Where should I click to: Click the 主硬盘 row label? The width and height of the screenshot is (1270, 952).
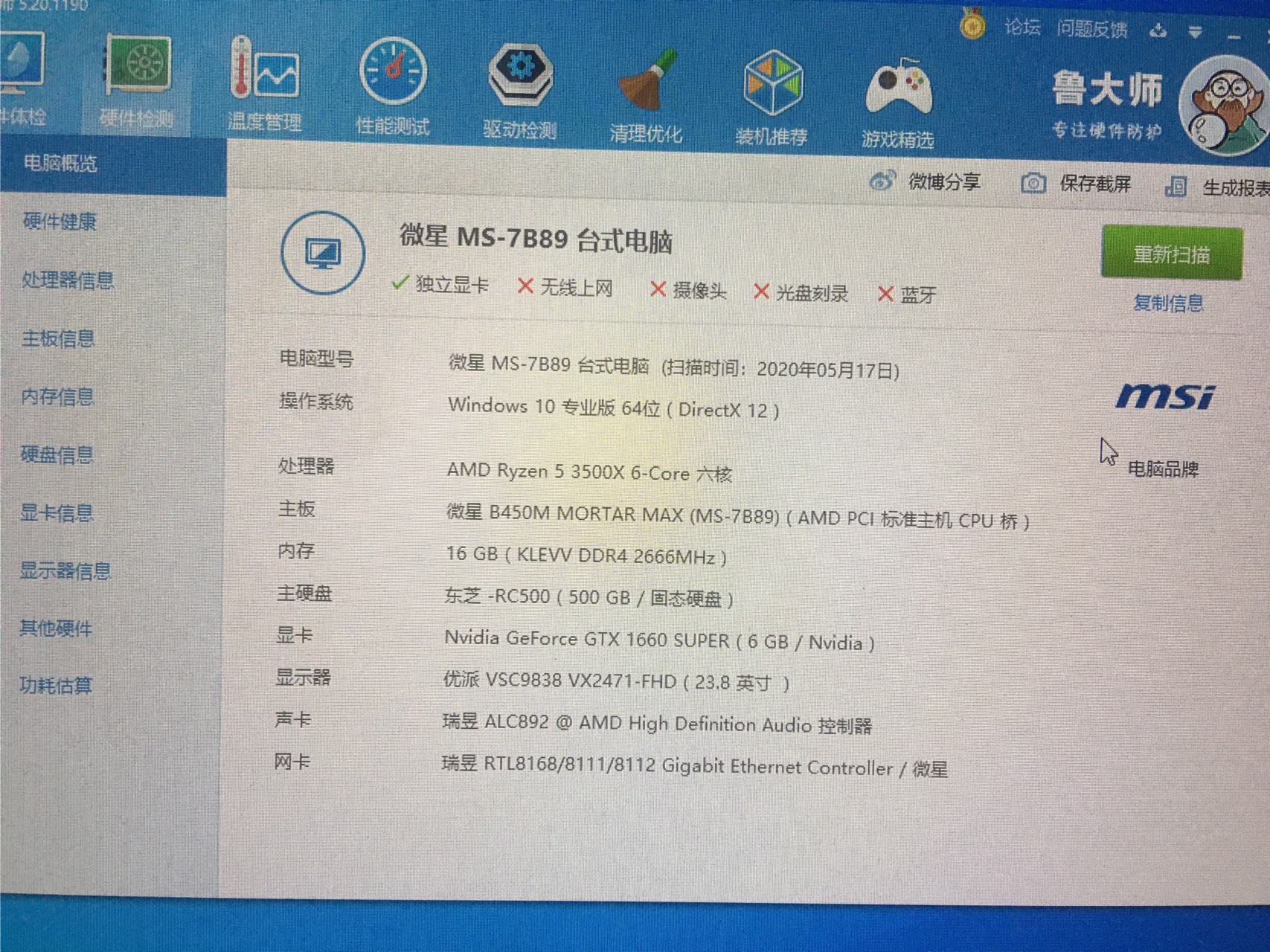pos(304,593)
